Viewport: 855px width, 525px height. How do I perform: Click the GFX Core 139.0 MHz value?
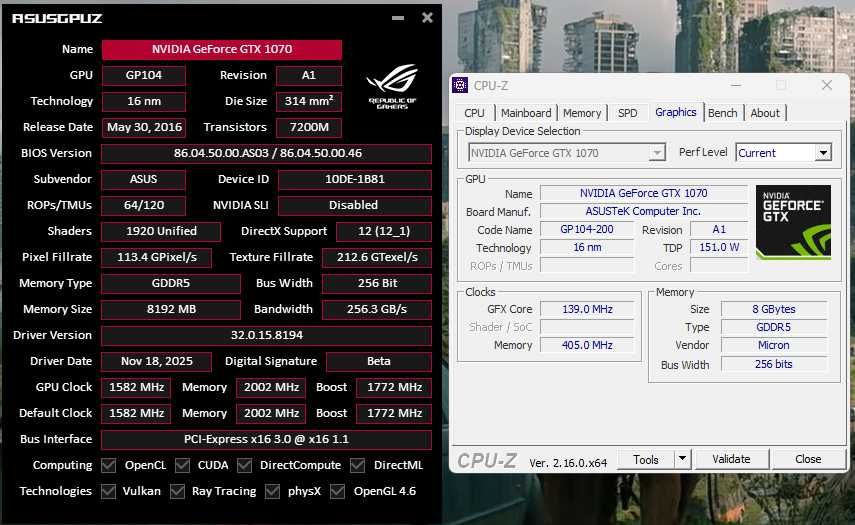point(587,309)
